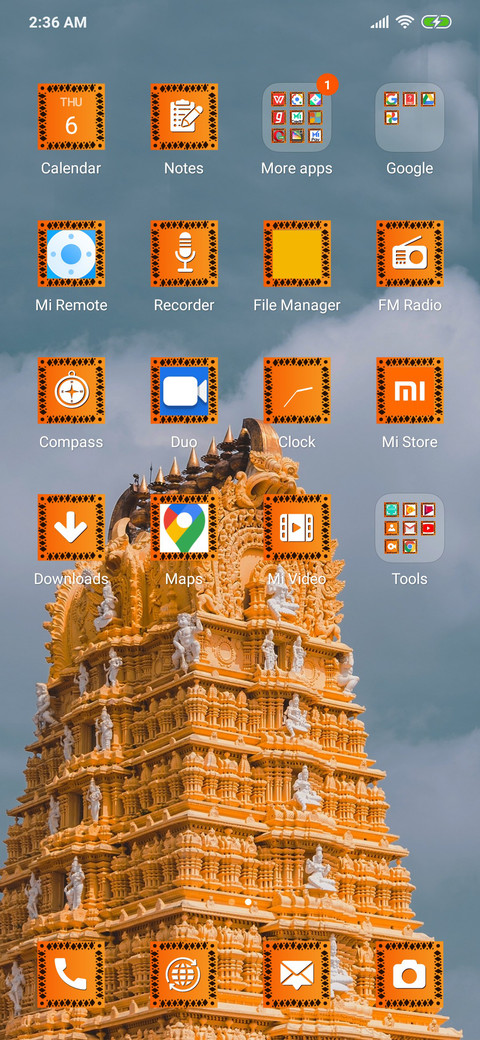This screenshot has width=480, height=1040.
Task: Tap the "Tools" folder label
Action: pos(409,579)
